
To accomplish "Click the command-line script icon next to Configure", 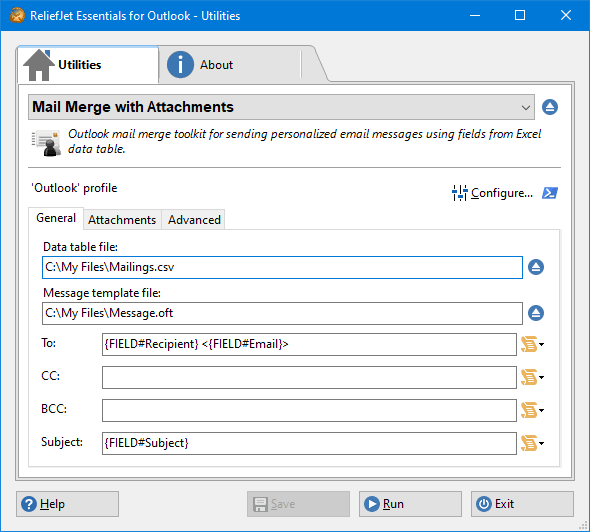I will click(x=550, y=193).
